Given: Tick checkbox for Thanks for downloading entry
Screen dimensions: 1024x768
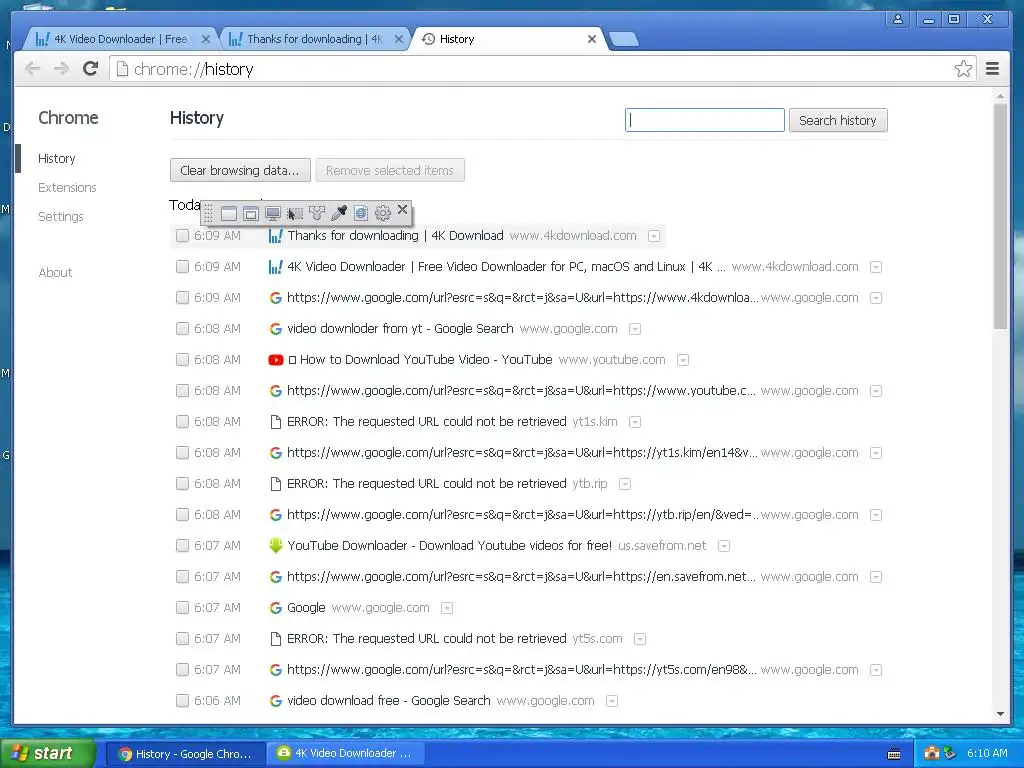Looking at the screenshot, I should 182,236.
